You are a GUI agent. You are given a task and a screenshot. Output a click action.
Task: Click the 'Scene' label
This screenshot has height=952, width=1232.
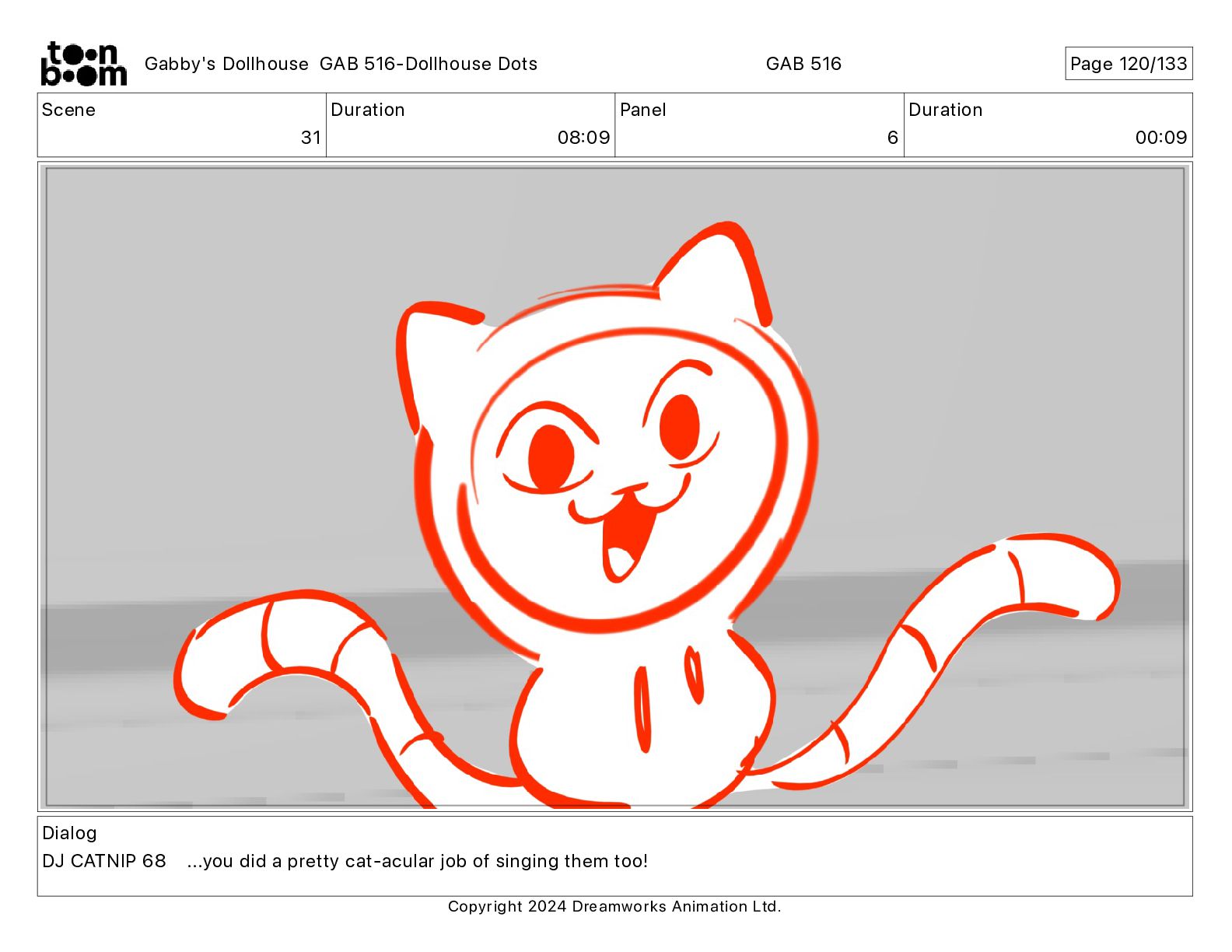click(x=68, y=110)
